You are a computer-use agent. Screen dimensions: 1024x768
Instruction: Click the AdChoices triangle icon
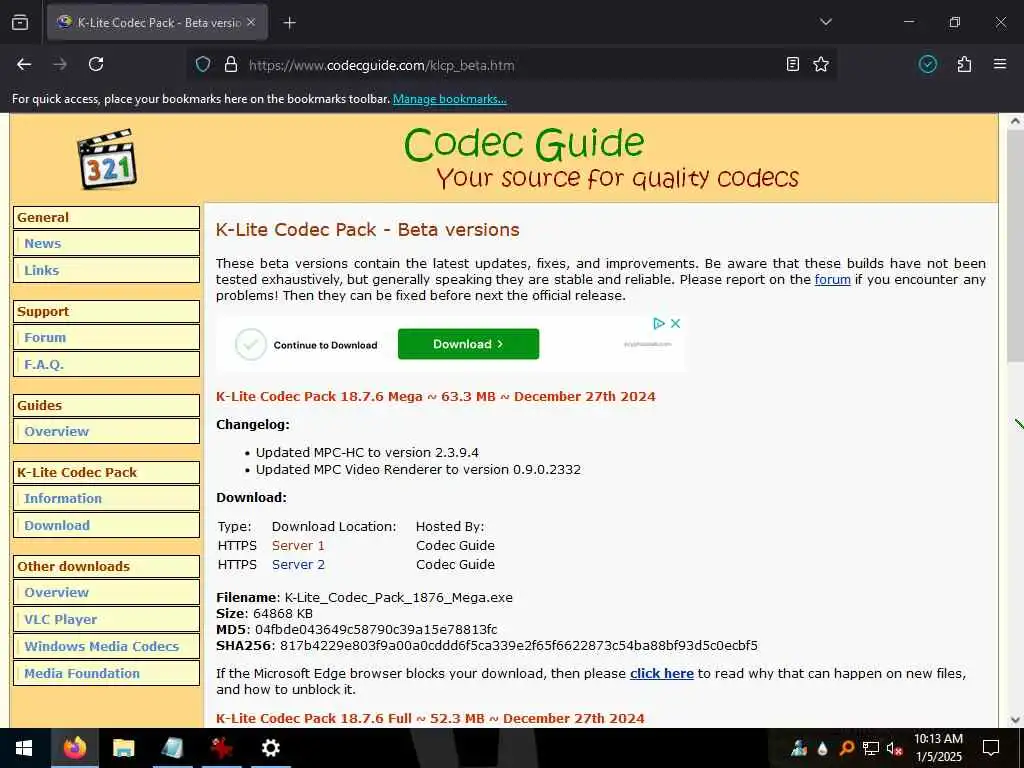click(659, 323)
